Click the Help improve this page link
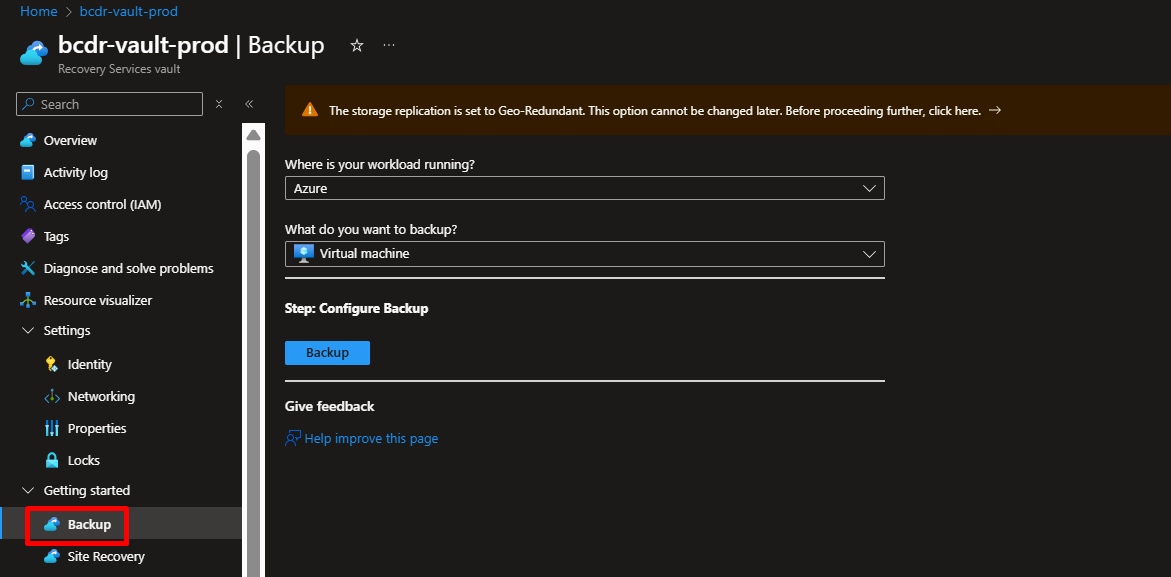The image size is (1171, 577). point(370,439)
